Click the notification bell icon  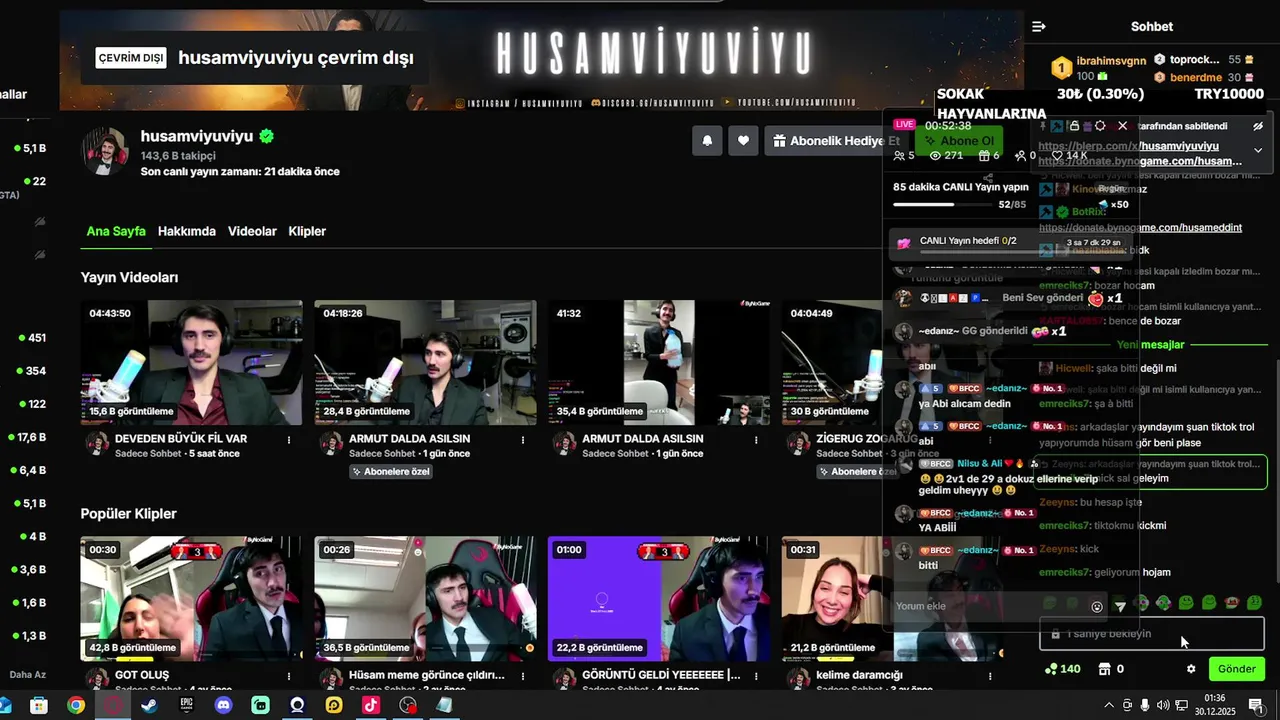click(x=707, y=141)
